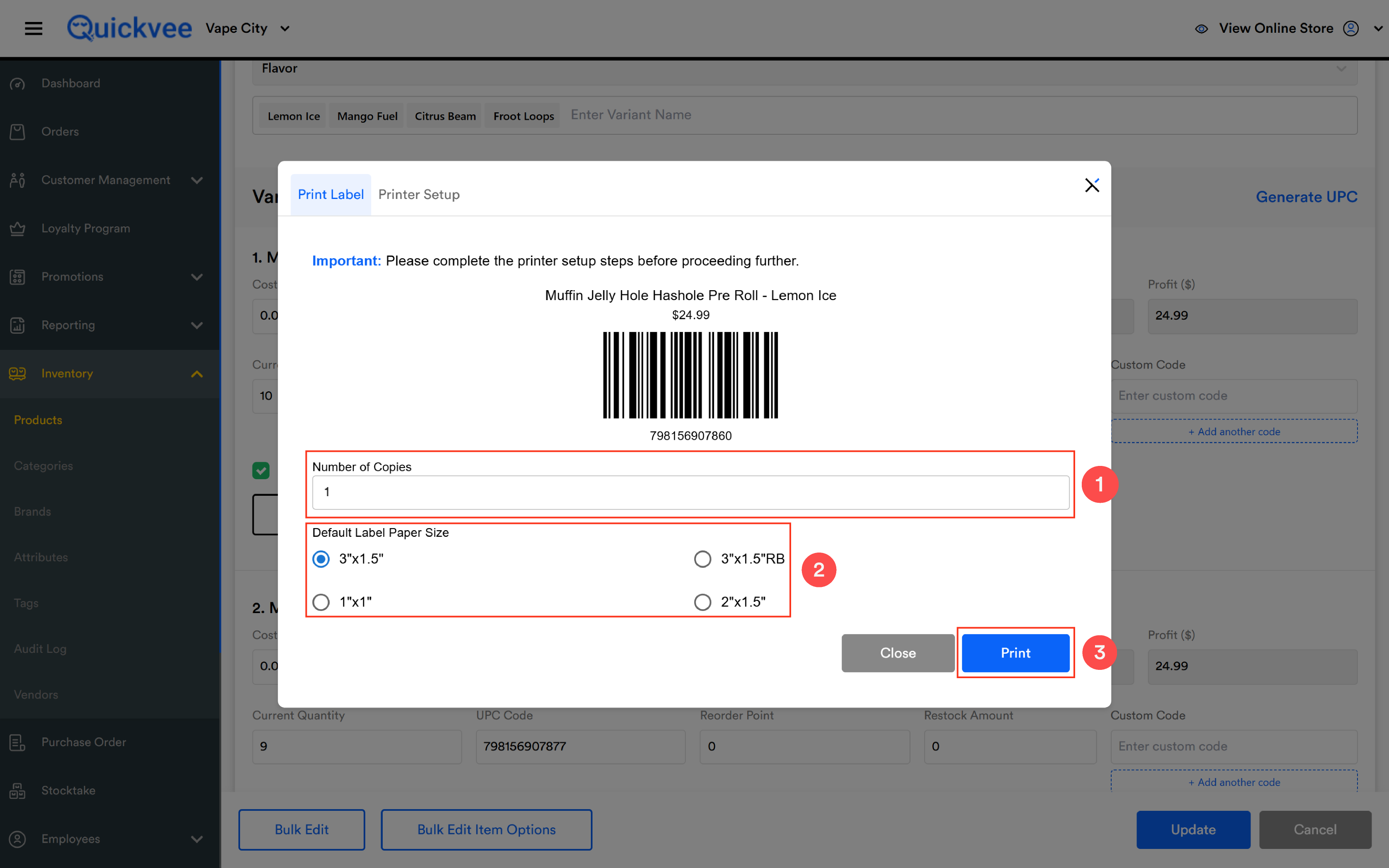The image size is (1389, 868).
Task: Click the Current Quantity field showing 9
Action: [357, 746]
